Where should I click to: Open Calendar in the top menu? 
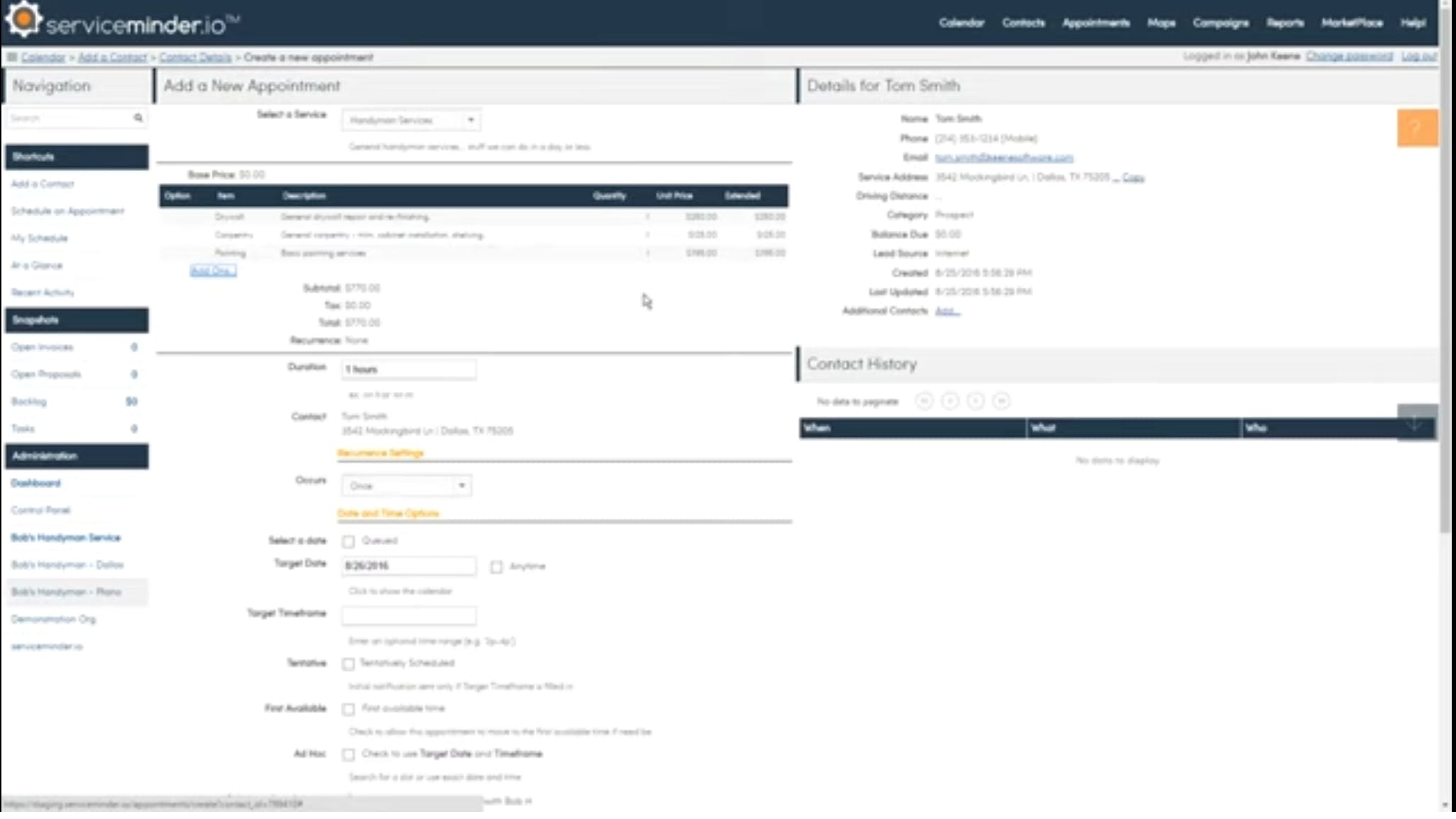(x=961, y=23)
